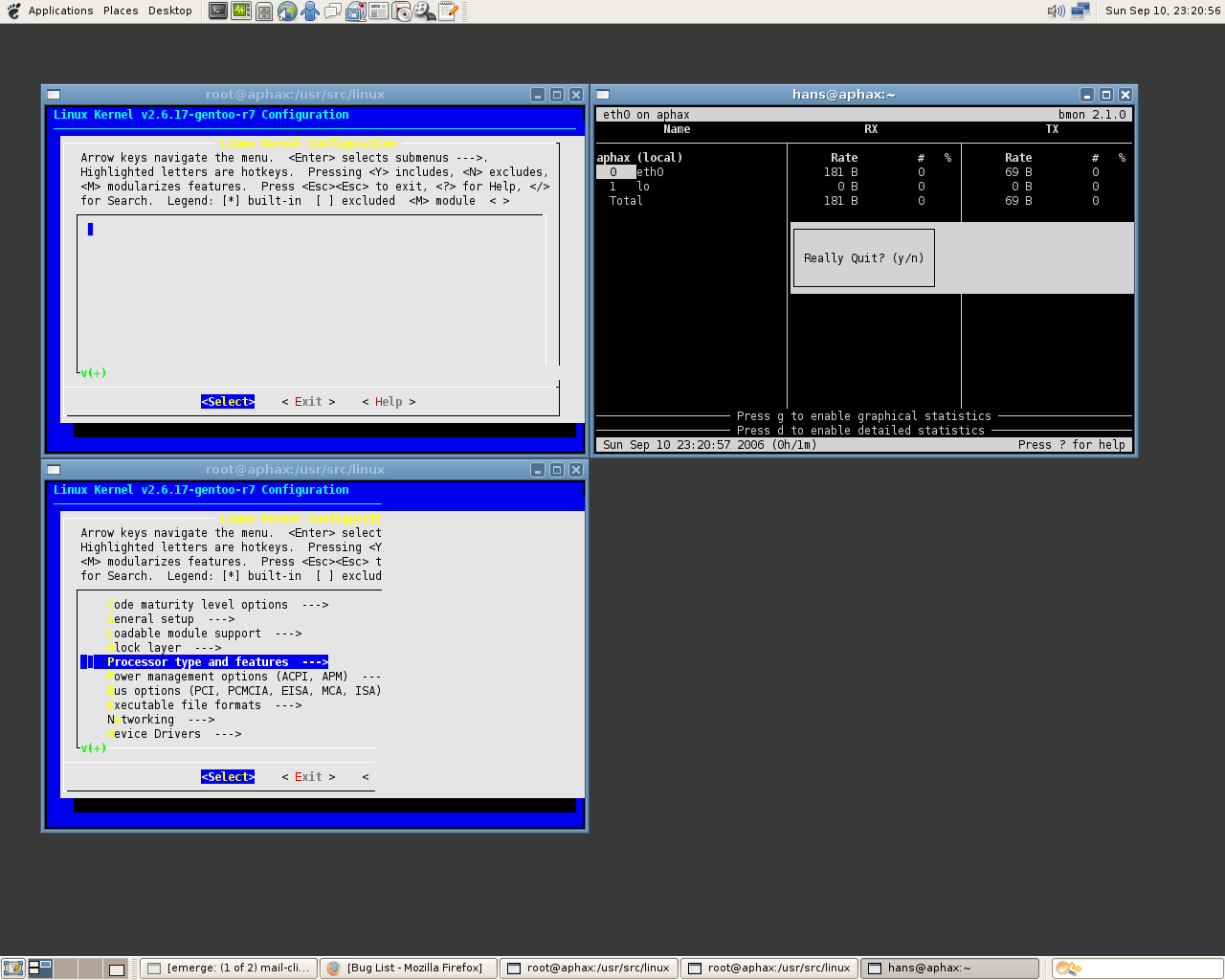
Task: Expand Bus options (PCI, PCMCIA, EISA)
Action: [244, 691]
